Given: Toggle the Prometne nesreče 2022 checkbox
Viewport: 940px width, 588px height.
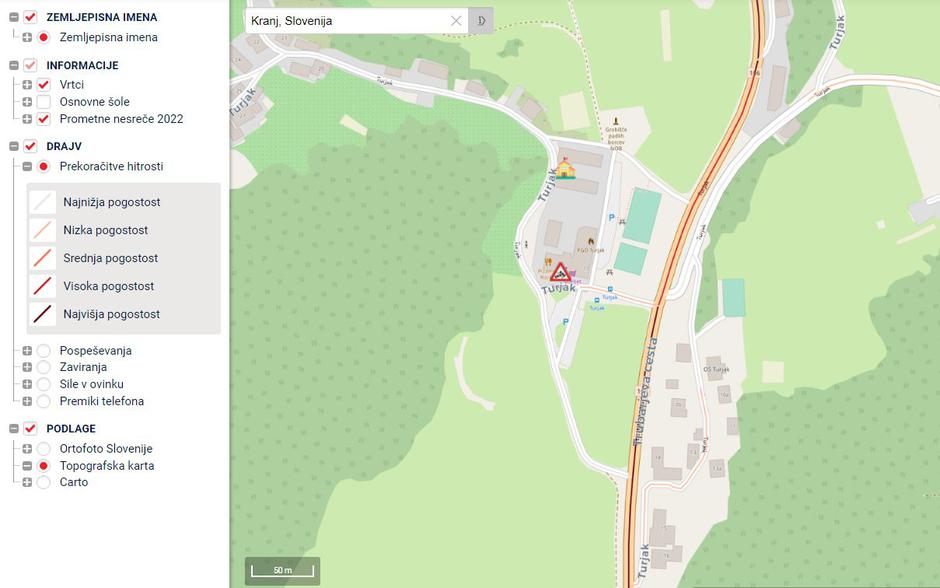Looking at the screenshot, I should [x=43, y=119].
